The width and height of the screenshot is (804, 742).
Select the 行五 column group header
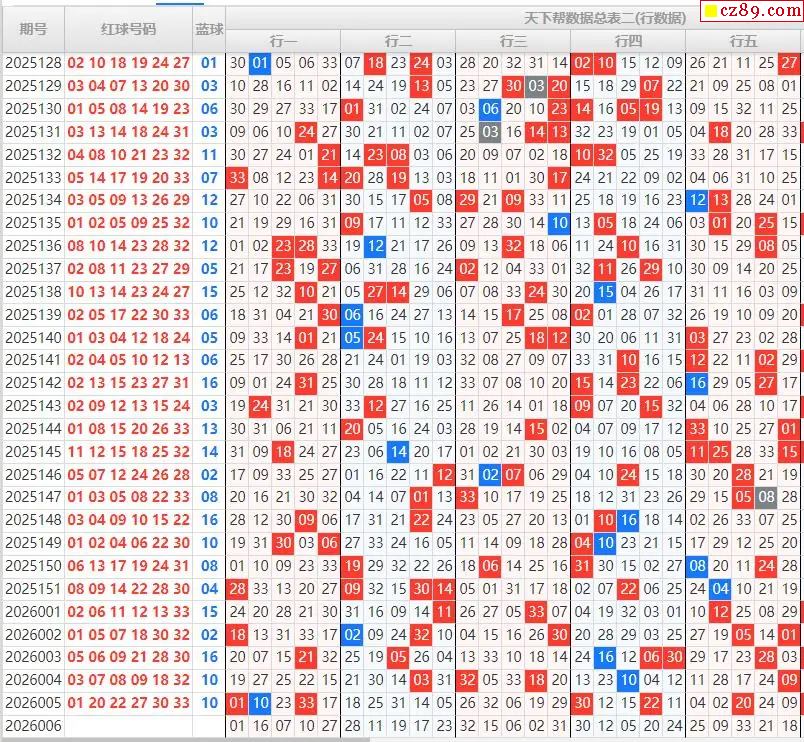pyautogui.click(x=743, y=40)
